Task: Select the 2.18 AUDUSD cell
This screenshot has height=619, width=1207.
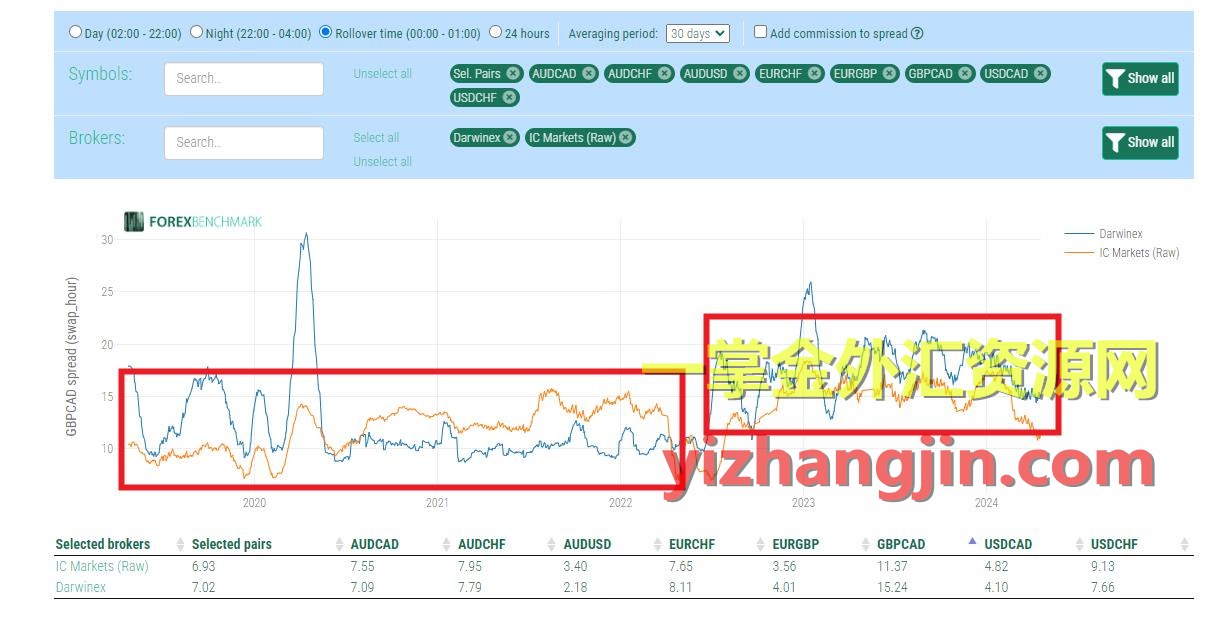Action: [576, 587]
